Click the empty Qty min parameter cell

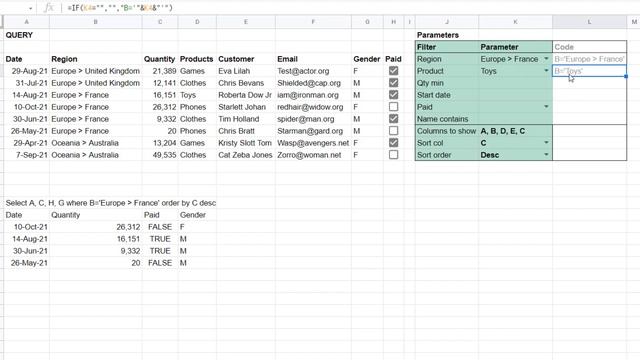coord(516,83)
